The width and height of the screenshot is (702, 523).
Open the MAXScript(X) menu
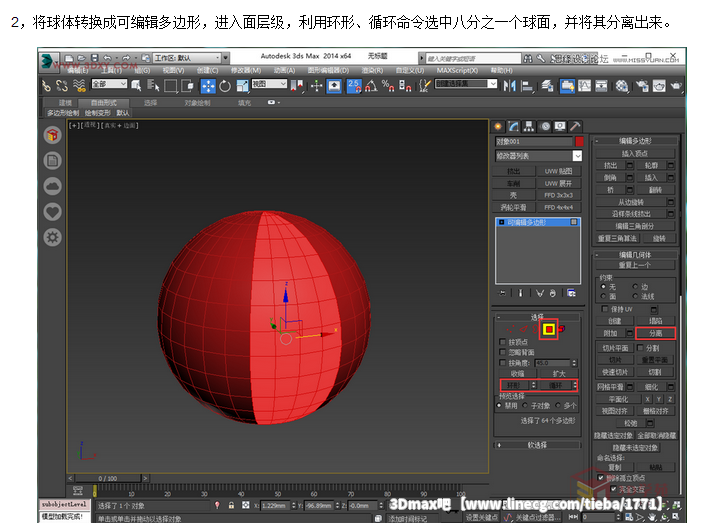[457, 70]
